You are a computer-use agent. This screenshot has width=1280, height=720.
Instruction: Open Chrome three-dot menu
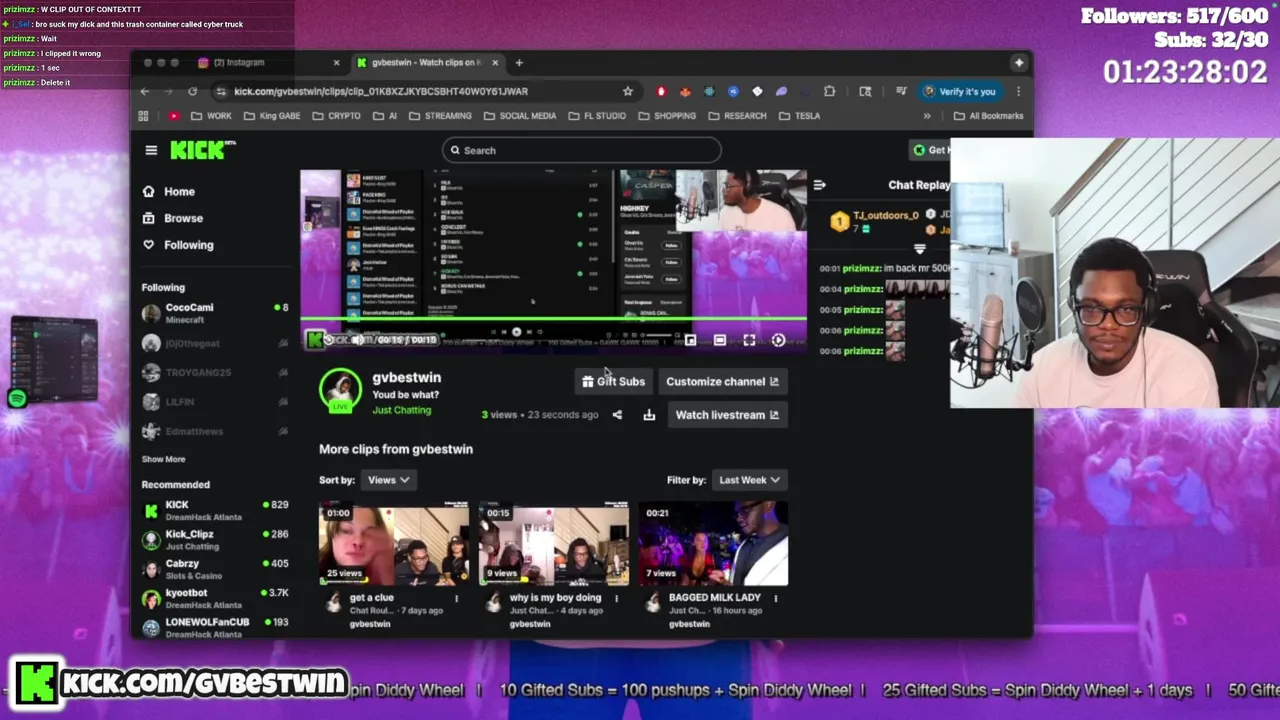pos(1018,91)
